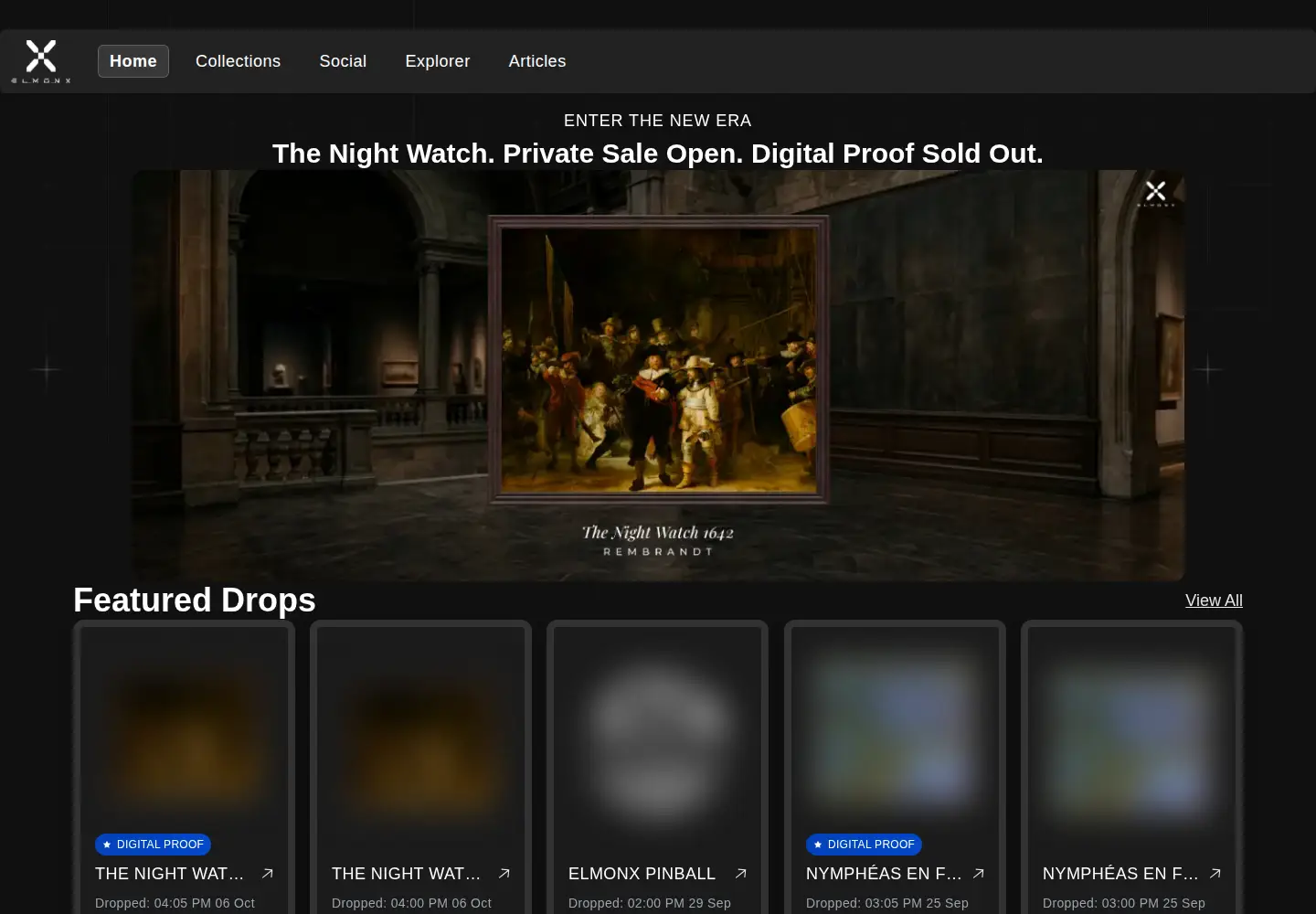Image resolution: width=1316 pixels, height=914 pixels.
Task: Go to the Collections page
Action: point(238,61)
